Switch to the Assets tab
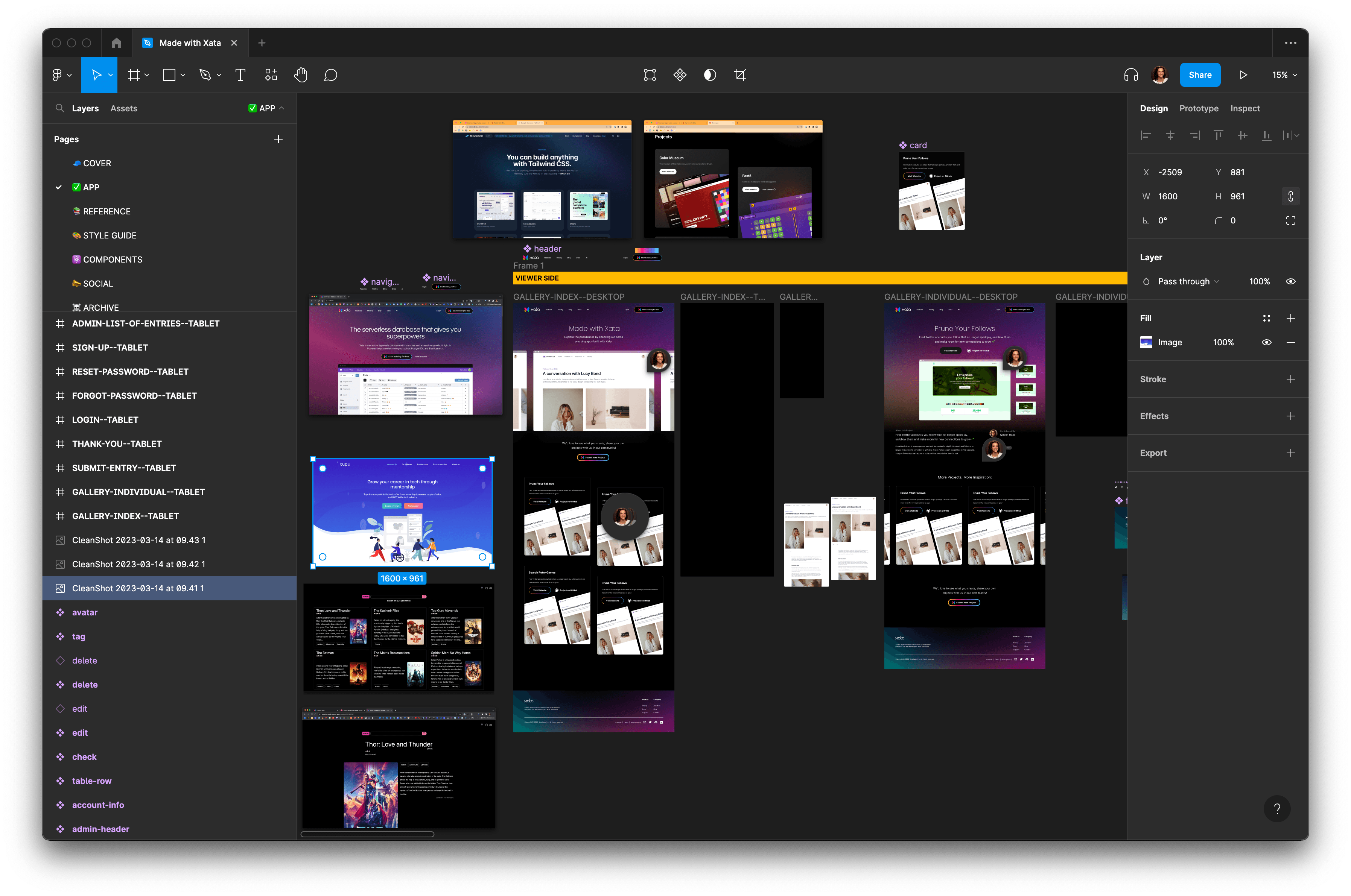The width and height of the screenshot is (1351, 896). click(x=123, y=108)
